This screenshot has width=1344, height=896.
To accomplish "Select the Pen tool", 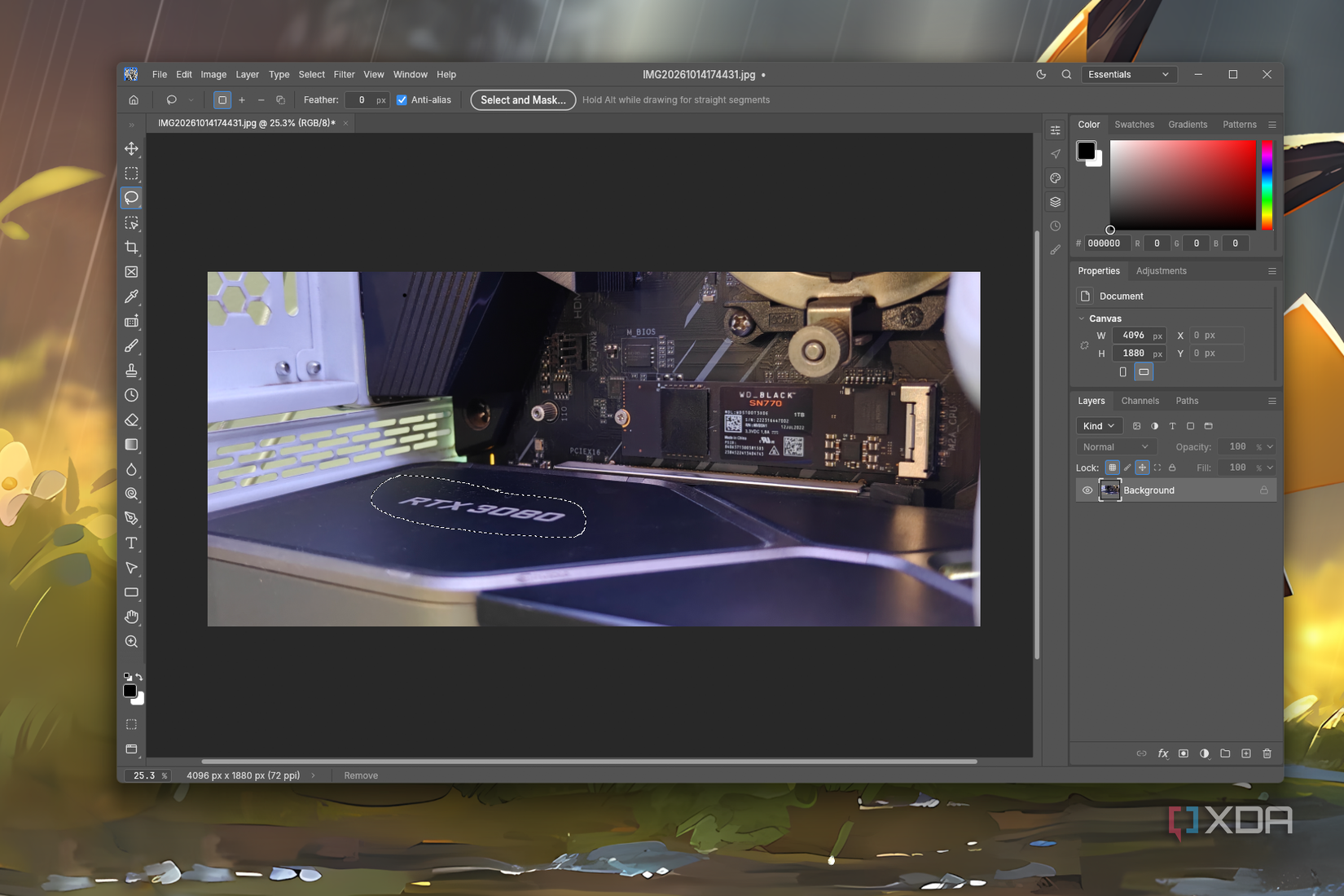I will pos(131,519).
